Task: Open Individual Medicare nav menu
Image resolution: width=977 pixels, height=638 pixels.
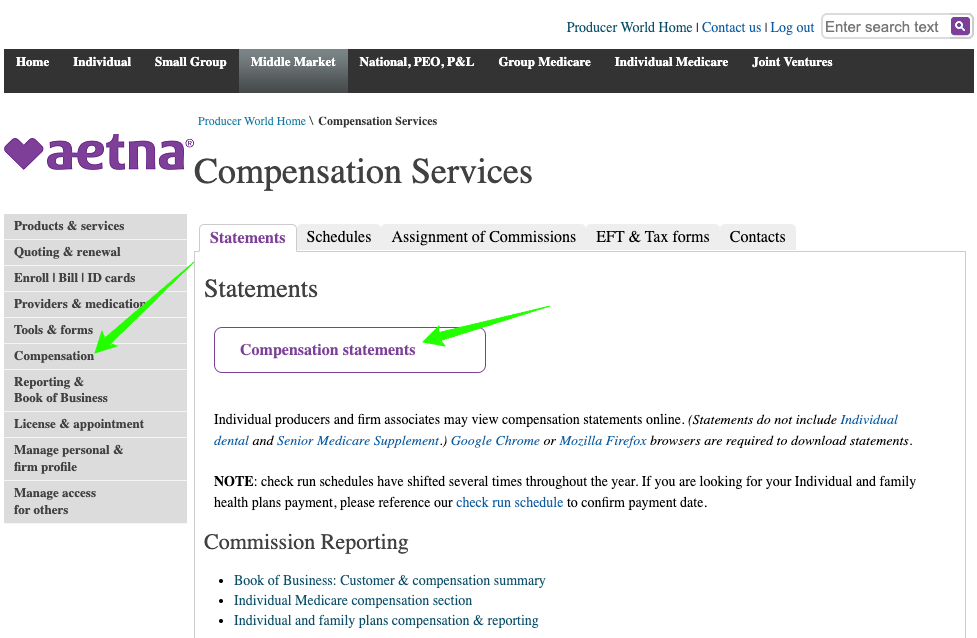Action: point(671,62)
